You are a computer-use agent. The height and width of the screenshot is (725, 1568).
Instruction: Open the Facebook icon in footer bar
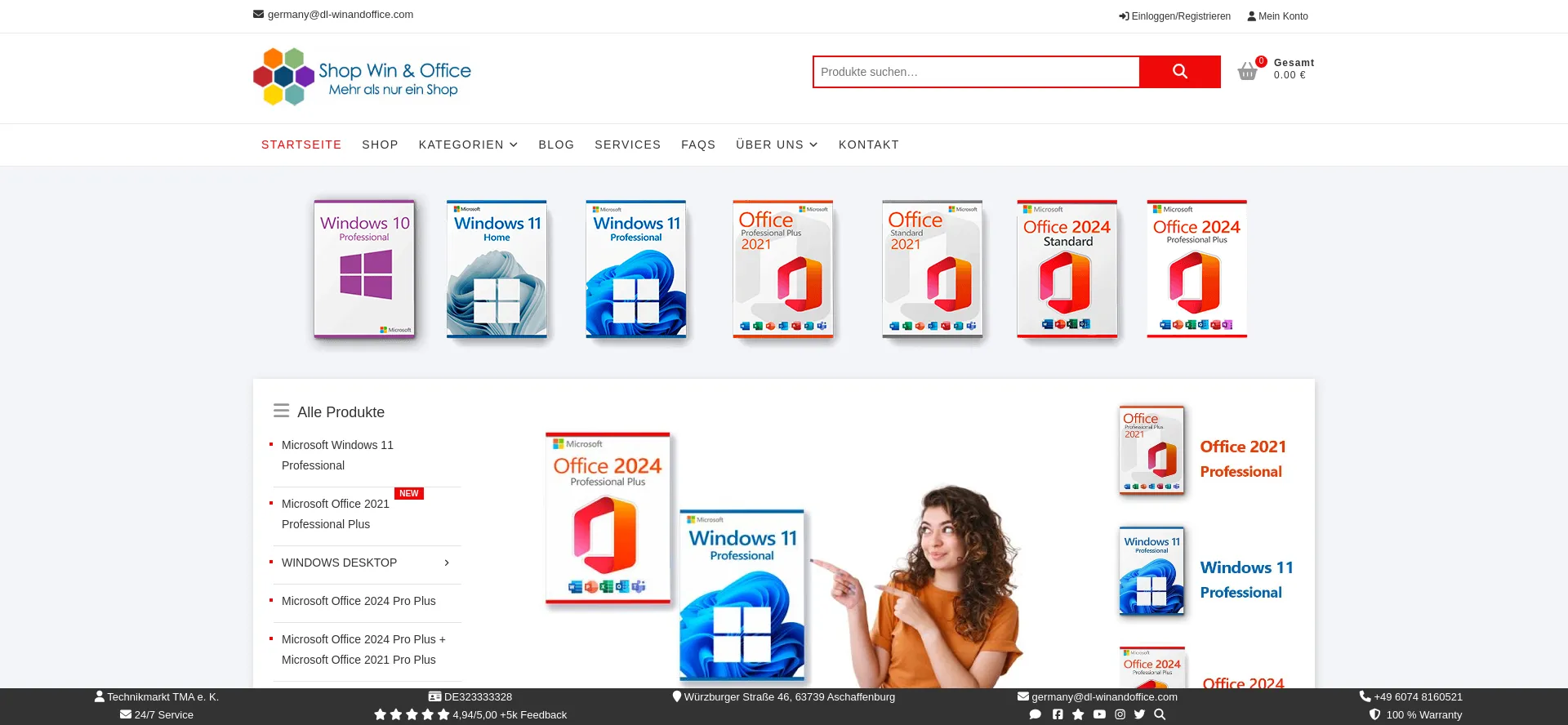[1058, 714]
